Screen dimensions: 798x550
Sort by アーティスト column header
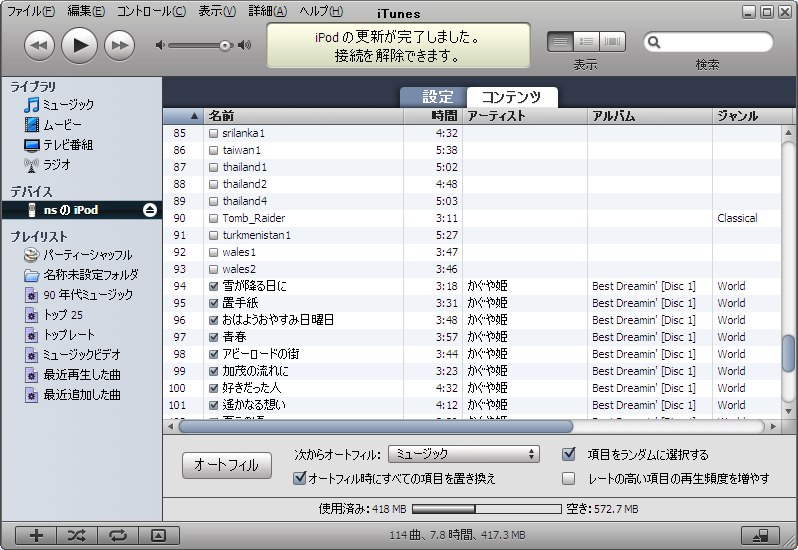tap(525, 116)
